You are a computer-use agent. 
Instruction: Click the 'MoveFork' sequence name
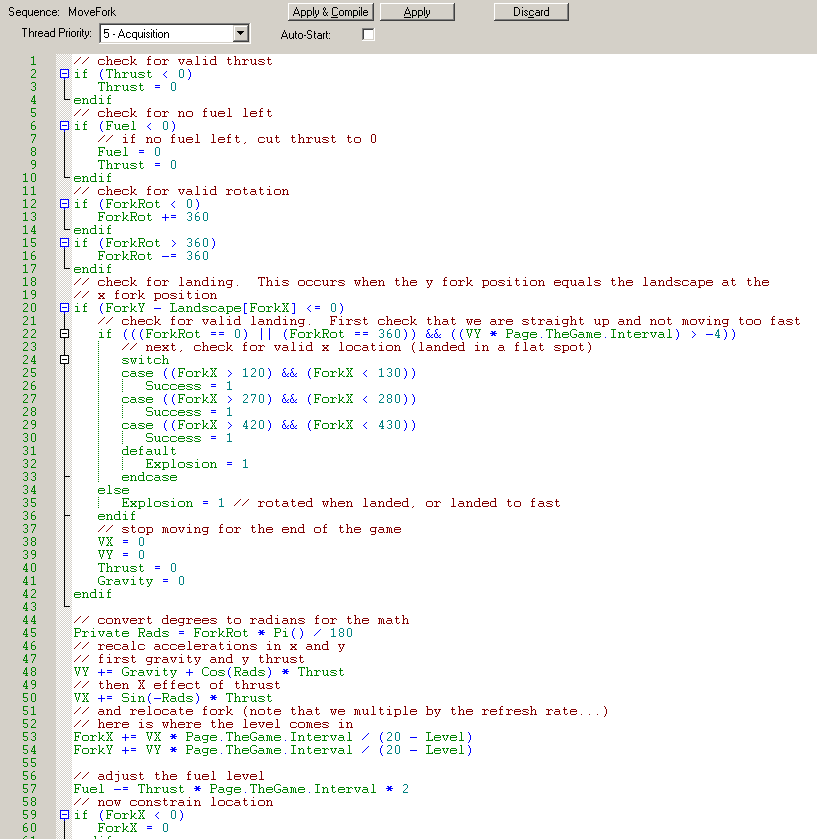92,12
